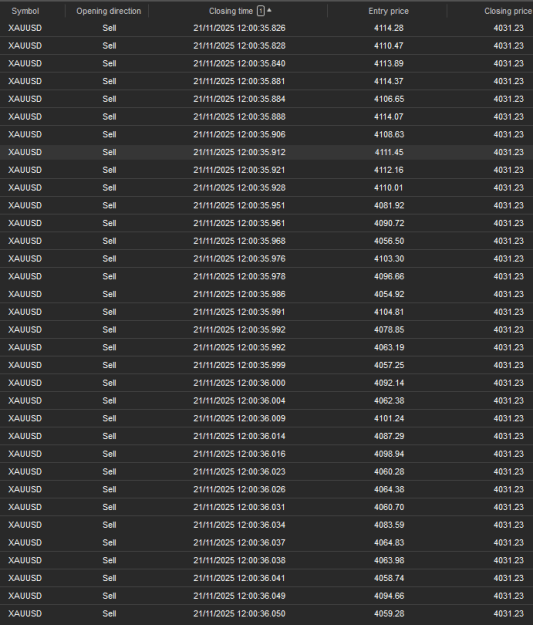Screen dimensions: 533x625
Task: Select the trade closed at 12:00:35.912
Action: [266, 152]
